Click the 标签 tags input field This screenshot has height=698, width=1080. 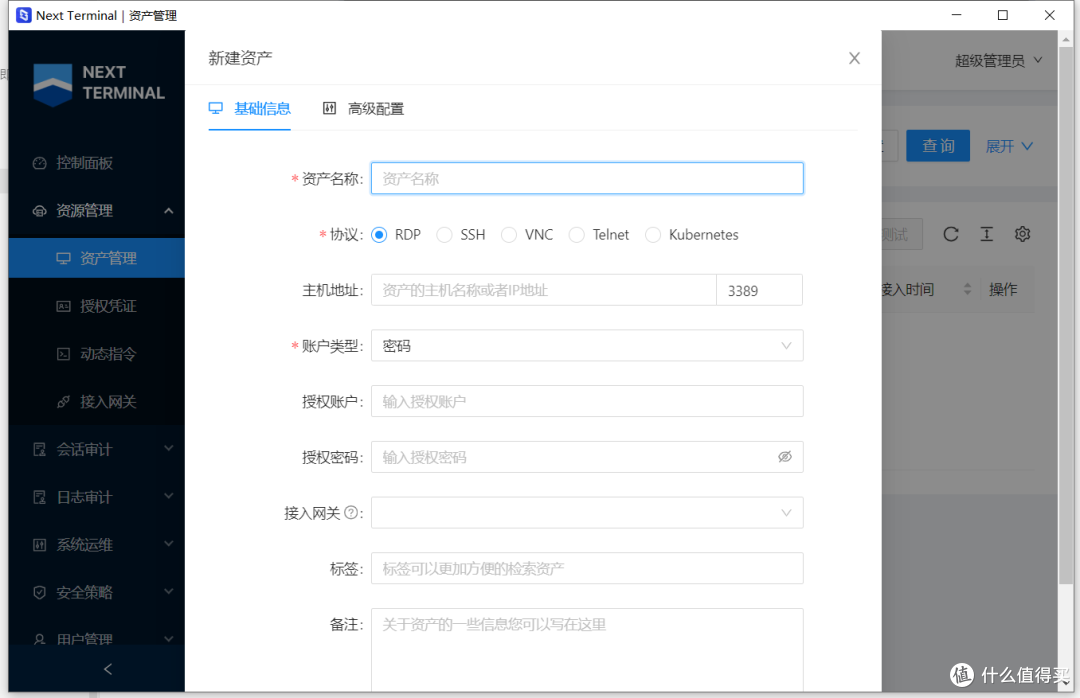(587, 568)
